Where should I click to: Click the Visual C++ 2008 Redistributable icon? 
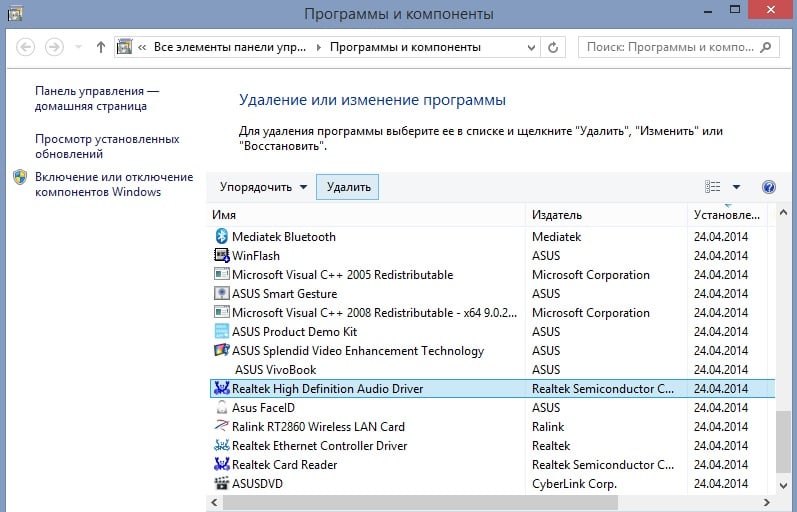coord(222,312)
